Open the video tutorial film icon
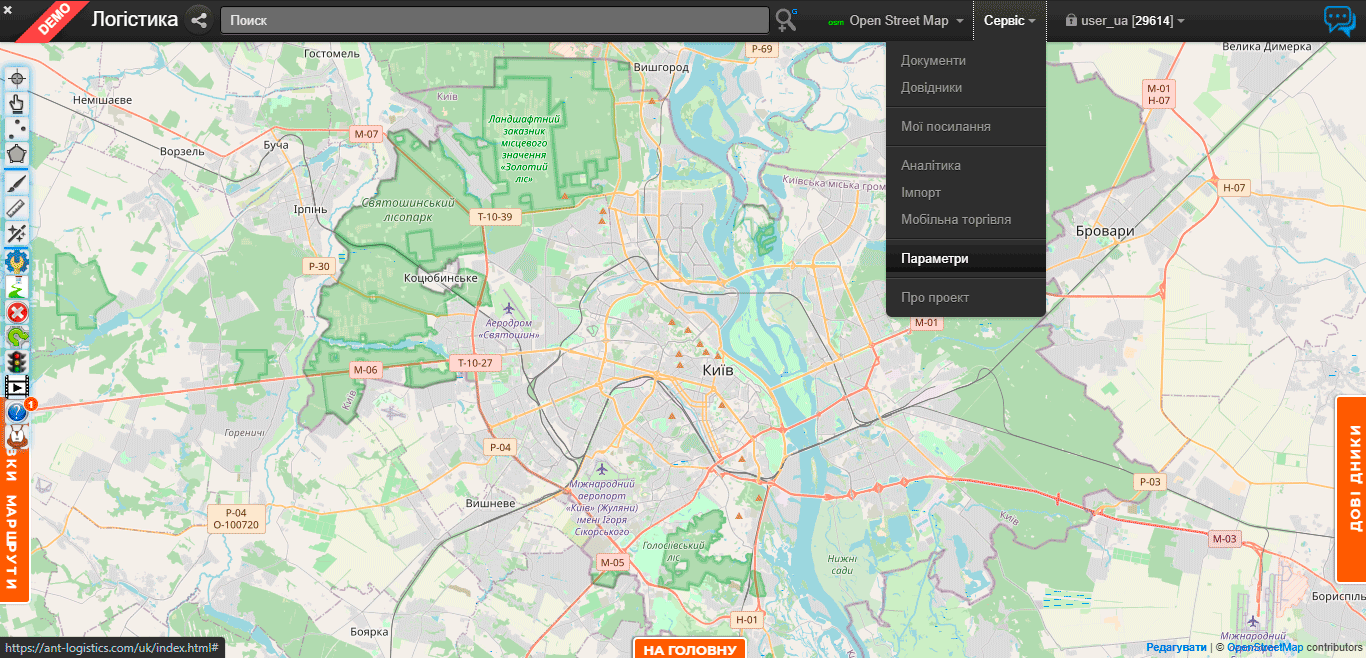 pos(17,387)
